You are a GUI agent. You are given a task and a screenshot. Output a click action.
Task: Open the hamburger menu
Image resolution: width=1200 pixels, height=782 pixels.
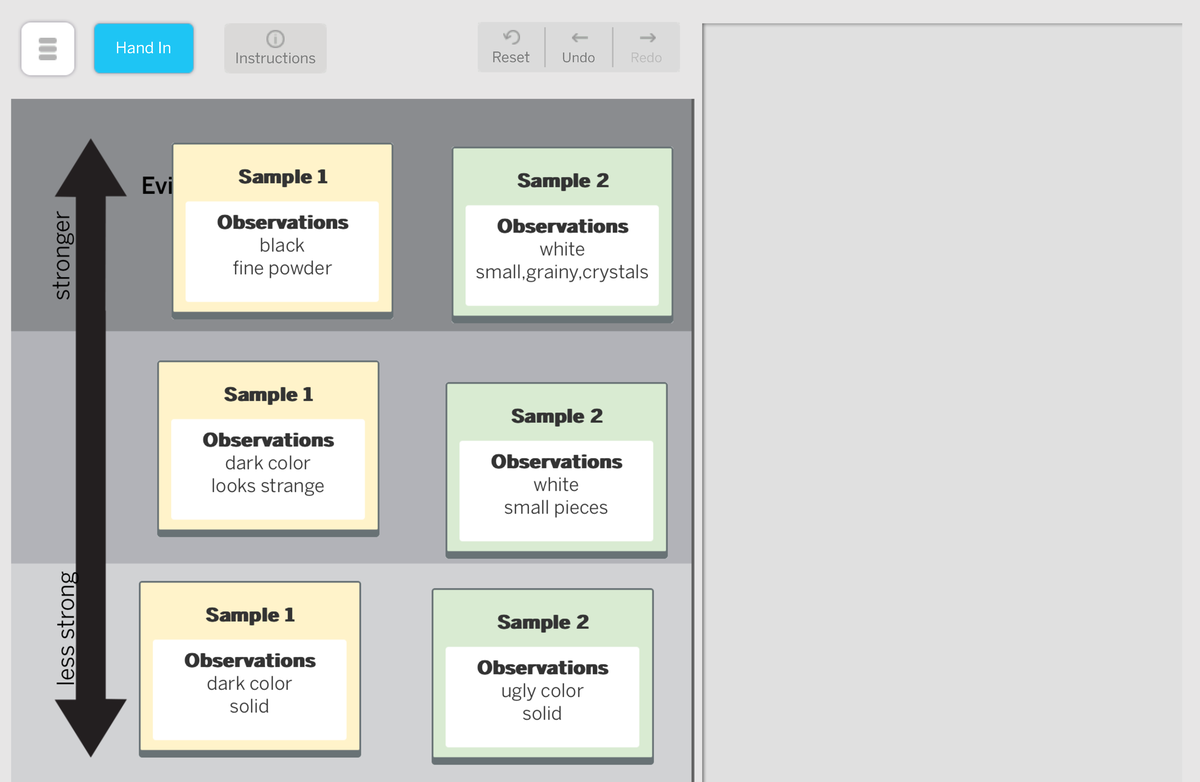pyautogui.click(x=47, y=47)
